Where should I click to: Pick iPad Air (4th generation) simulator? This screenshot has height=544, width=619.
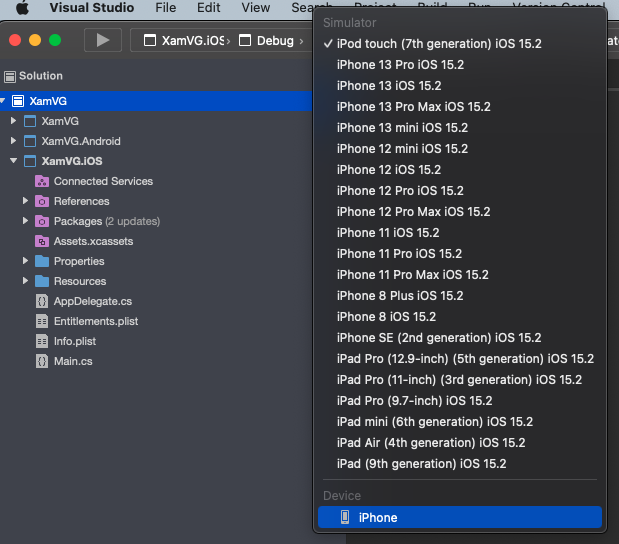point(430,443)
